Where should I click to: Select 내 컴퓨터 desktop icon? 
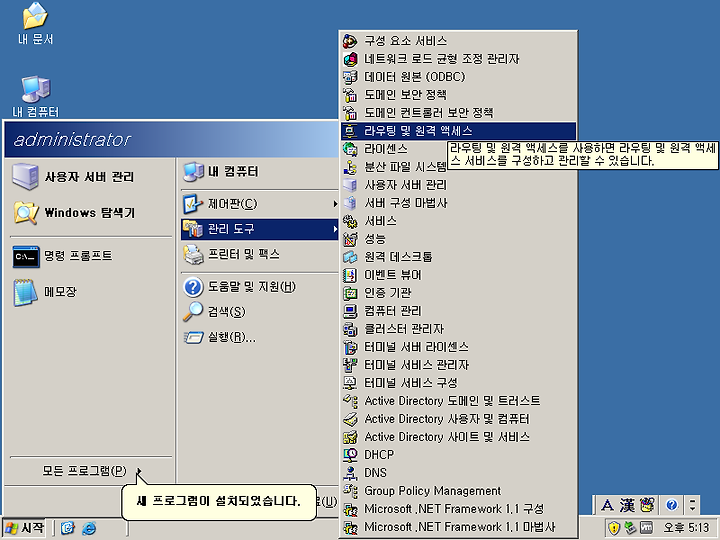(x=35, y=96)
